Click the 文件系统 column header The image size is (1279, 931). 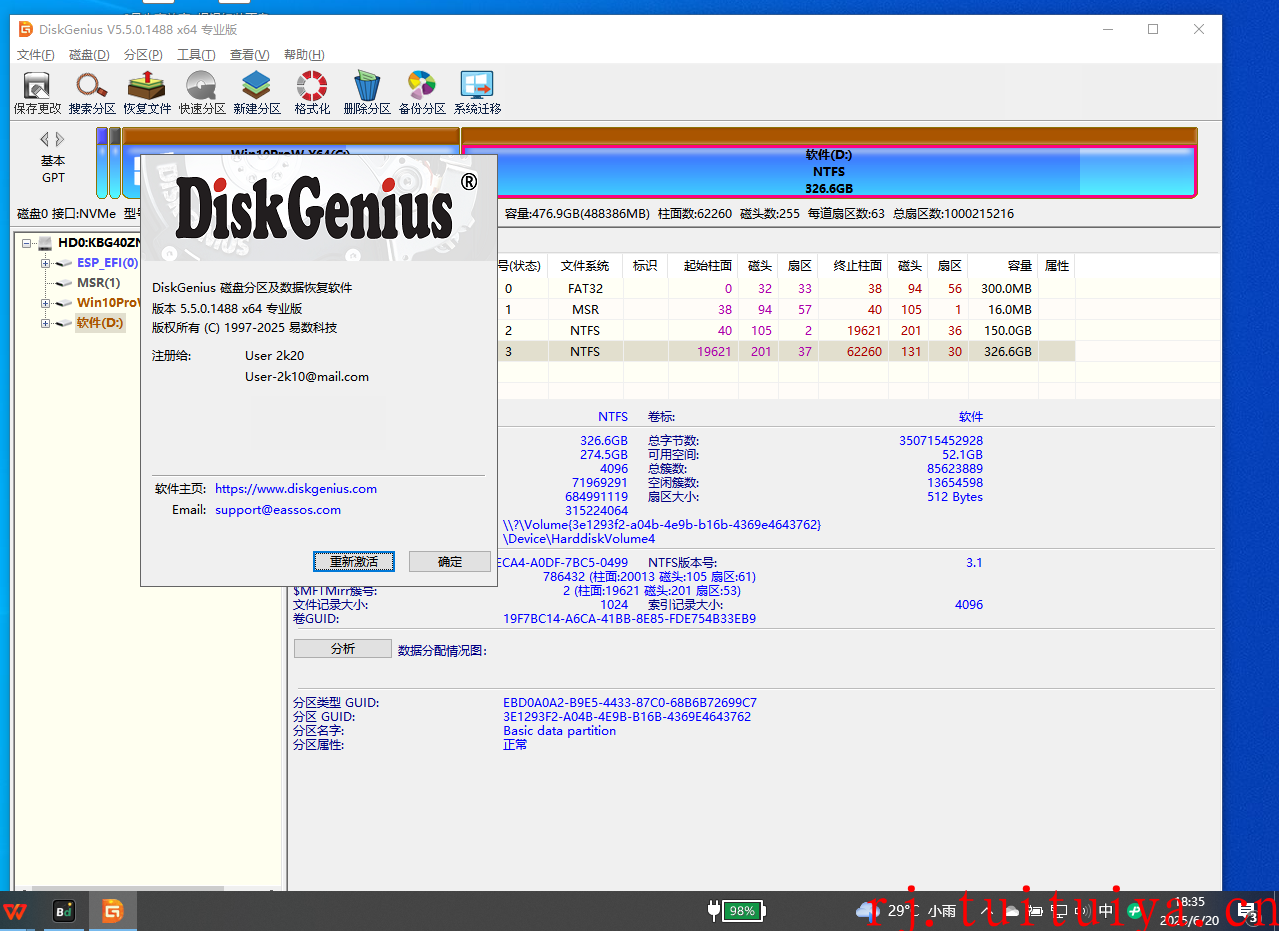585,266
